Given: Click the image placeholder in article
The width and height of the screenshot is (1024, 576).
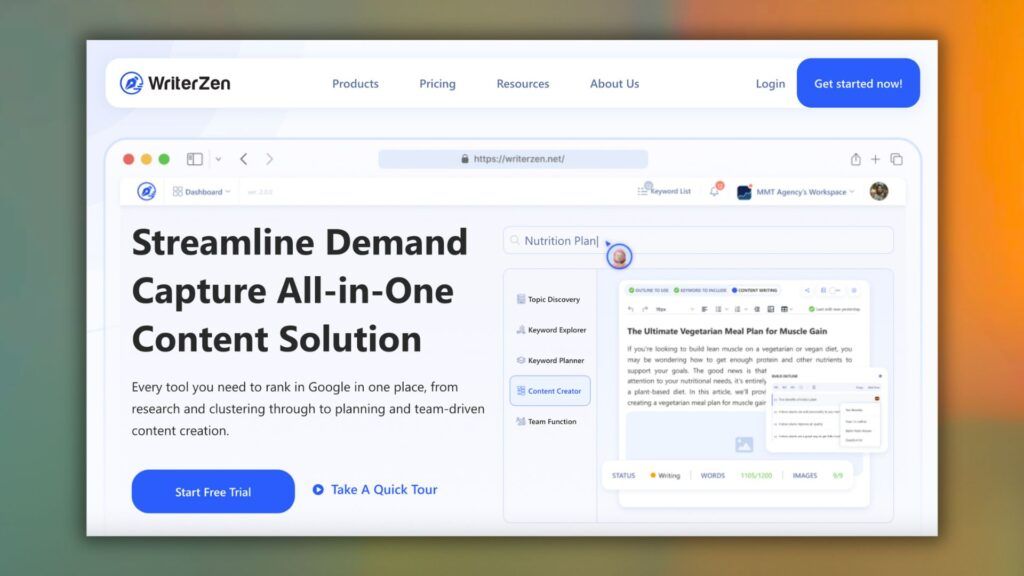Looking at the screenshot, I should click(744, 445).
